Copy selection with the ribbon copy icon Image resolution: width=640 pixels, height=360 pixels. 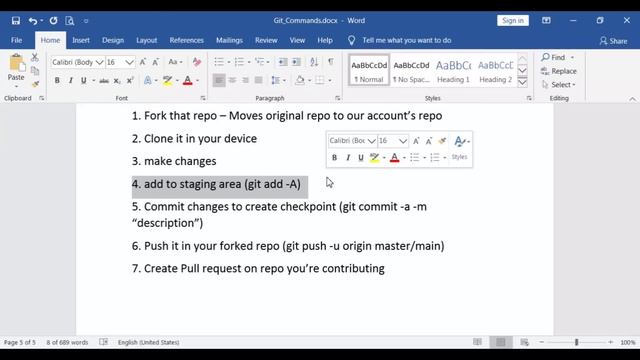point(35,71)
